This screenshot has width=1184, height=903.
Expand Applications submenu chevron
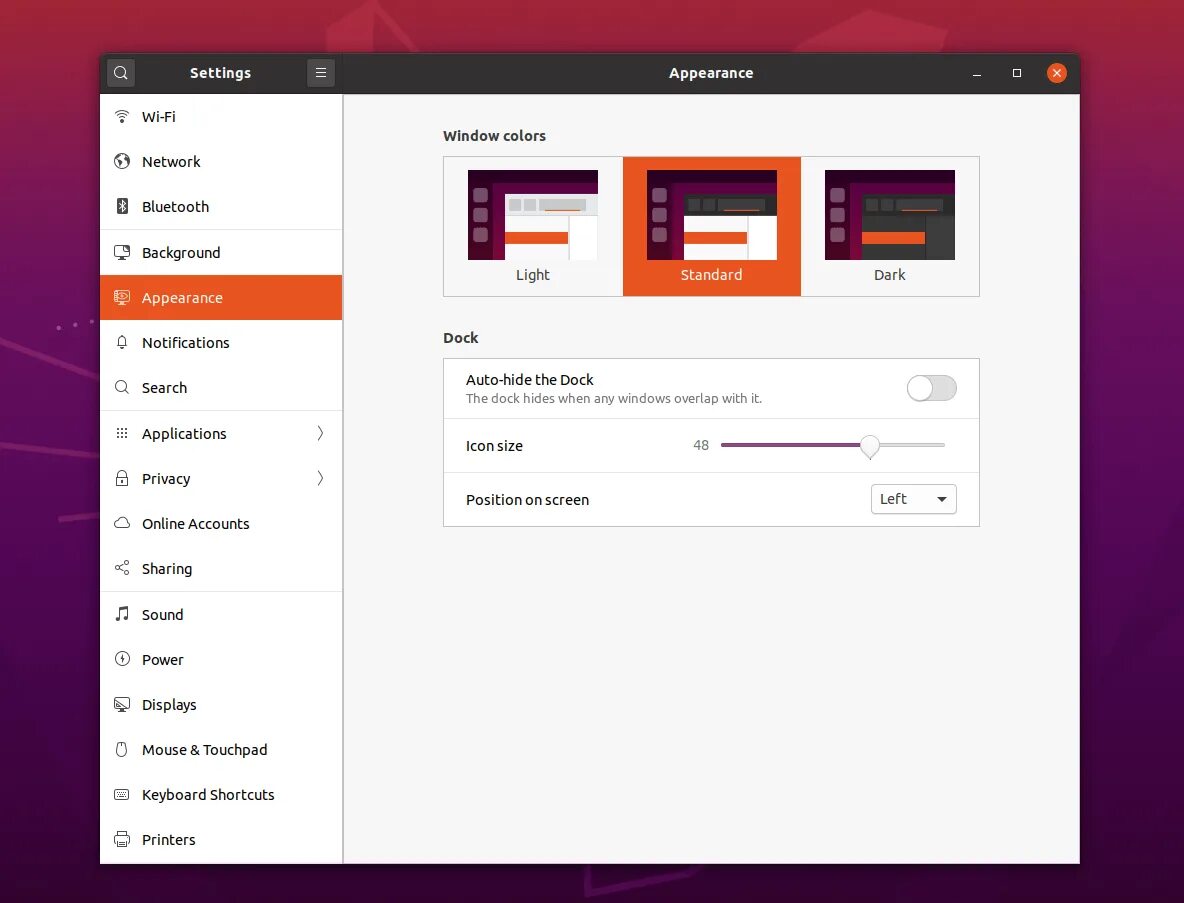point(320,433)
